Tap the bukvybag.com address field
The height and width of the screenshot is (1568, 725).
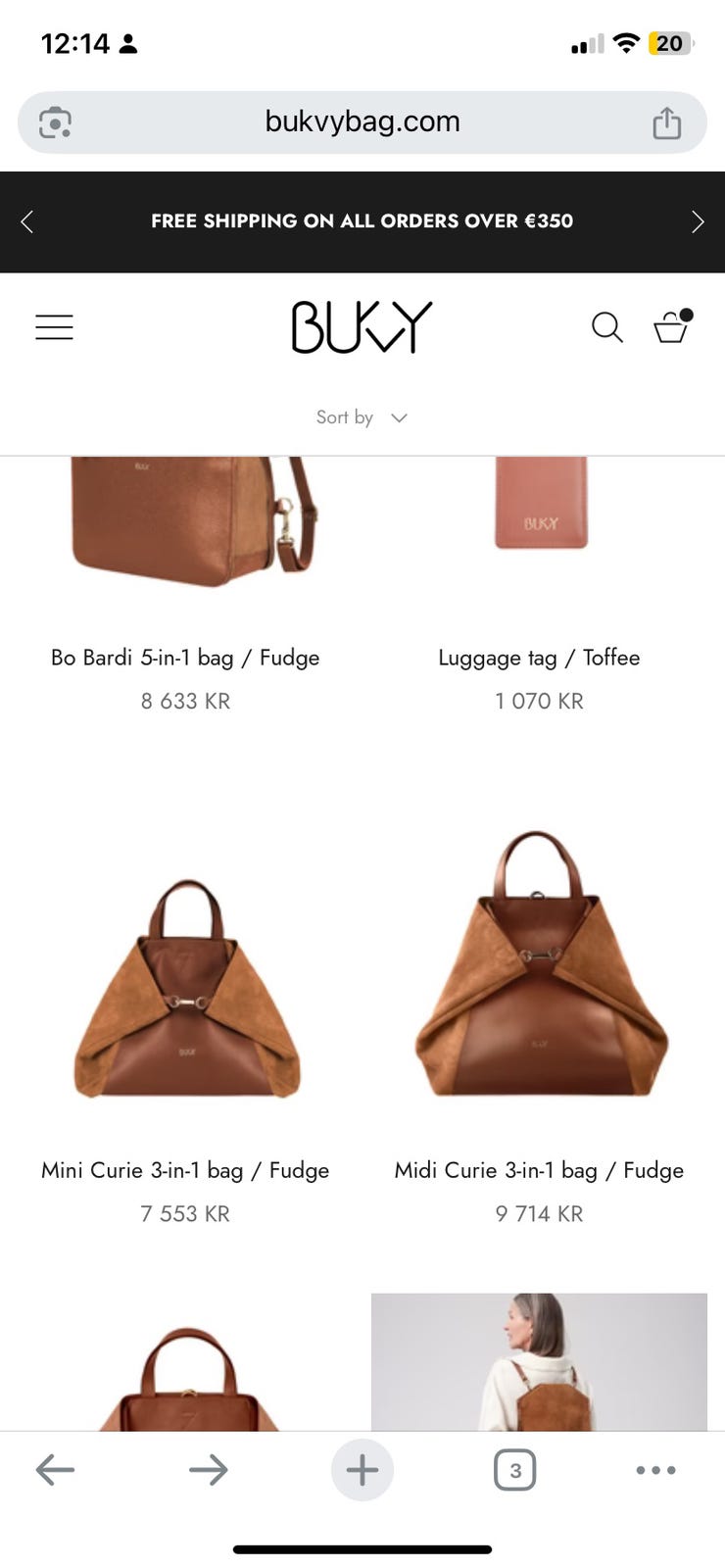(362, 122)
